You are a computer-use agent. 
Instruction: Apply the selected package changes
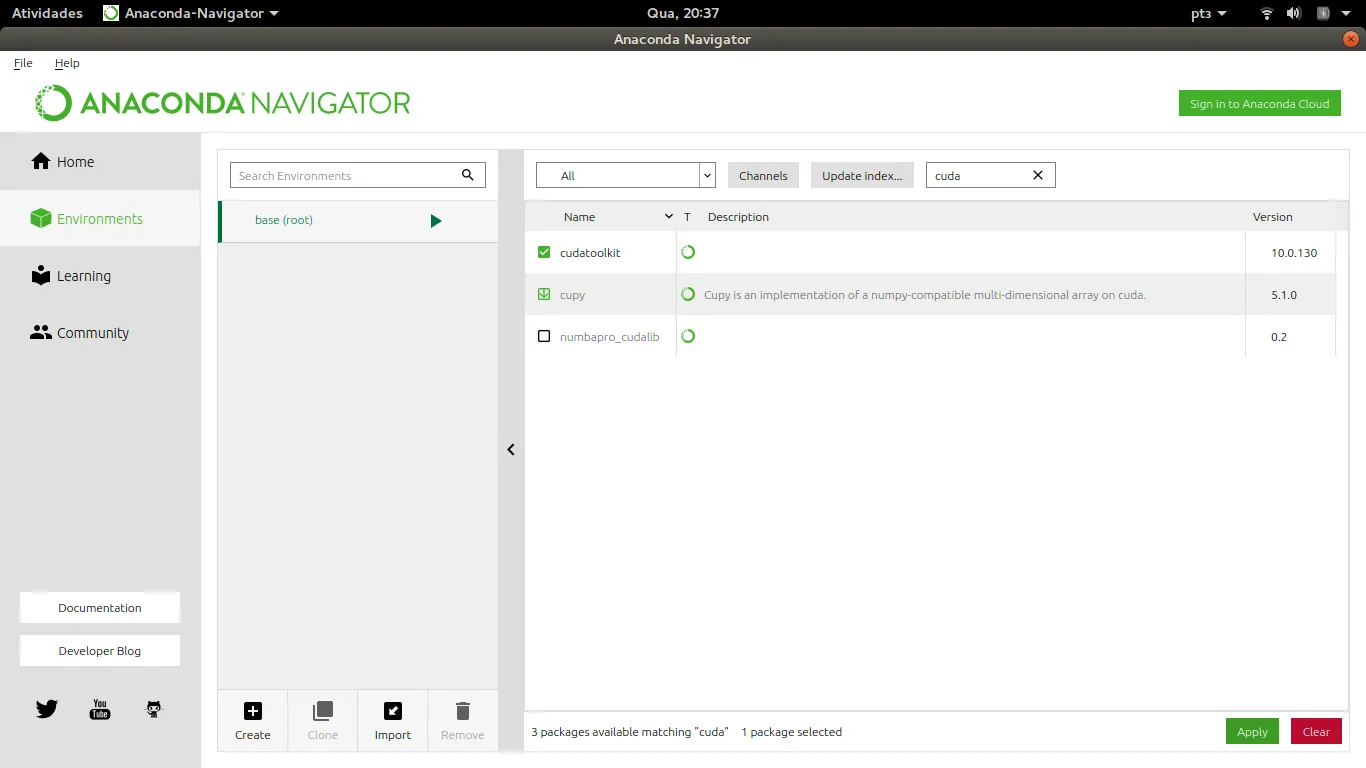(x=1252, y=731)
